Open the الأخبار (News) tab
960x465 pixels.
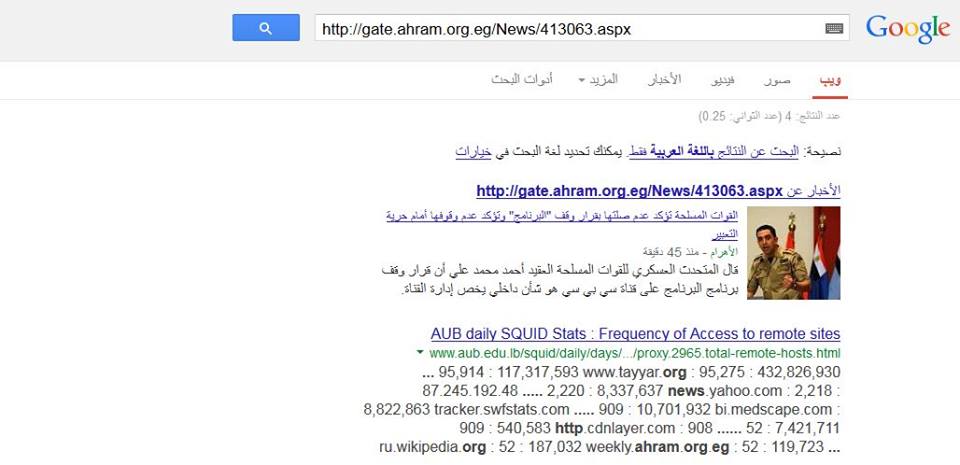663,79
